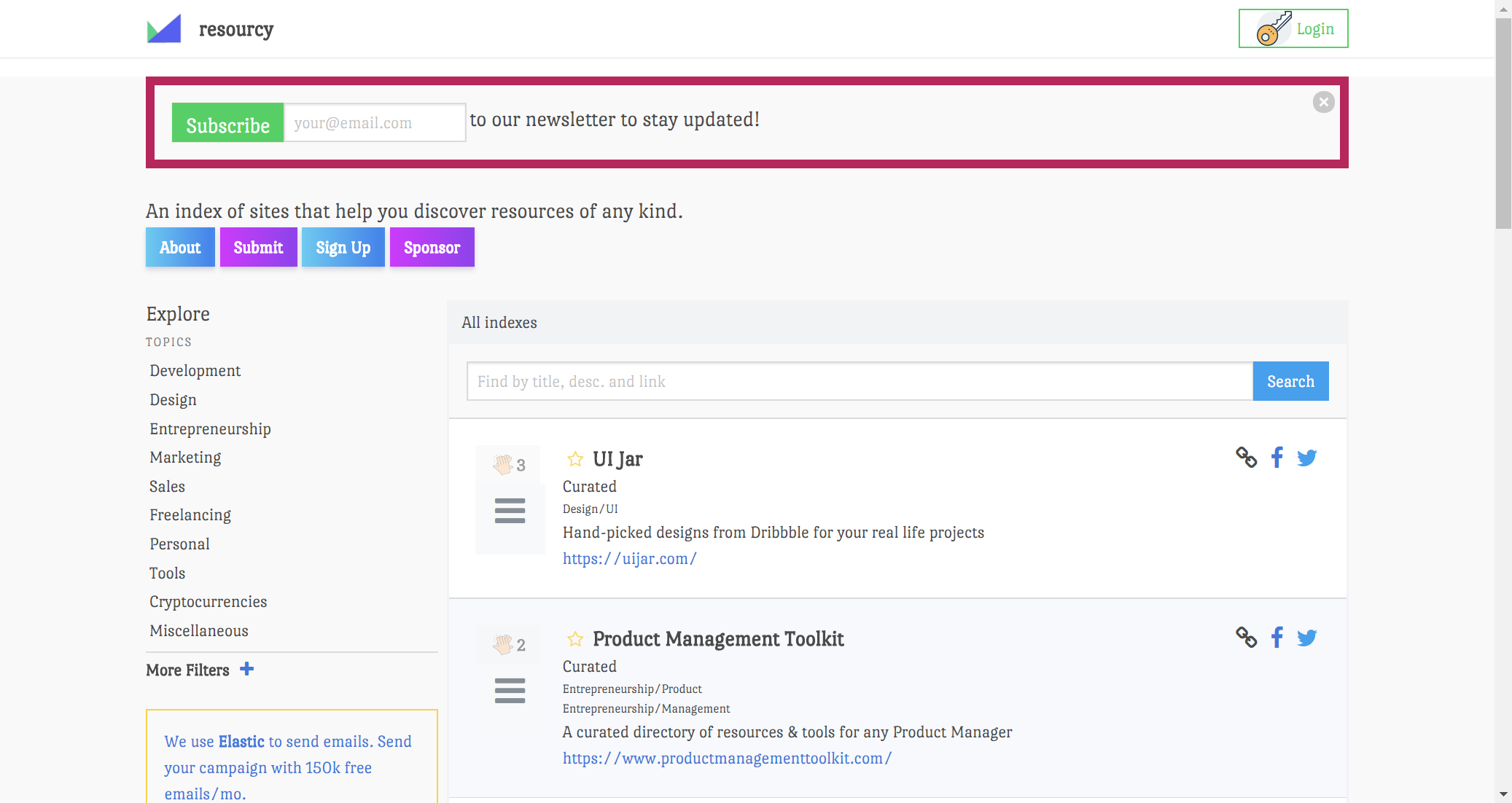Screen dimensions: 1512x803
Task: Click the star icon next to Product Management Toolkit
Action: pos(574,637)
